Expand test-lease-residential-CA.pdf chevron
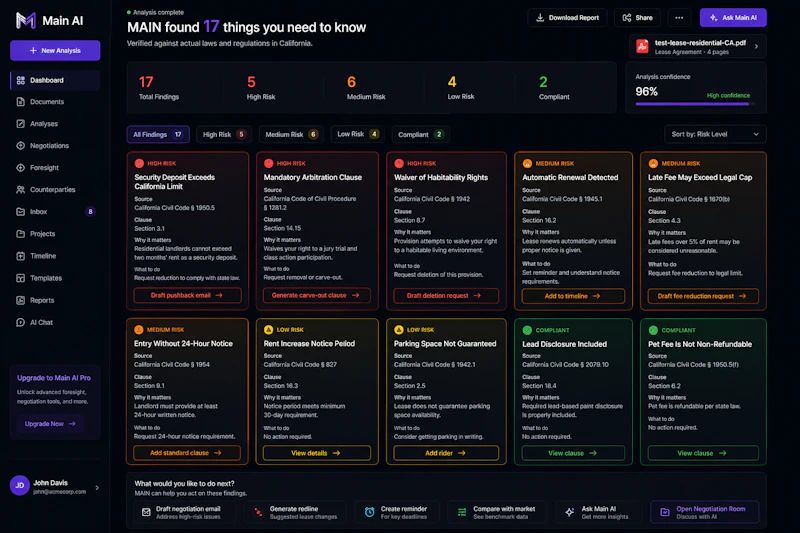Viewport: 800px width, 533px height. [x=756, y=46]
